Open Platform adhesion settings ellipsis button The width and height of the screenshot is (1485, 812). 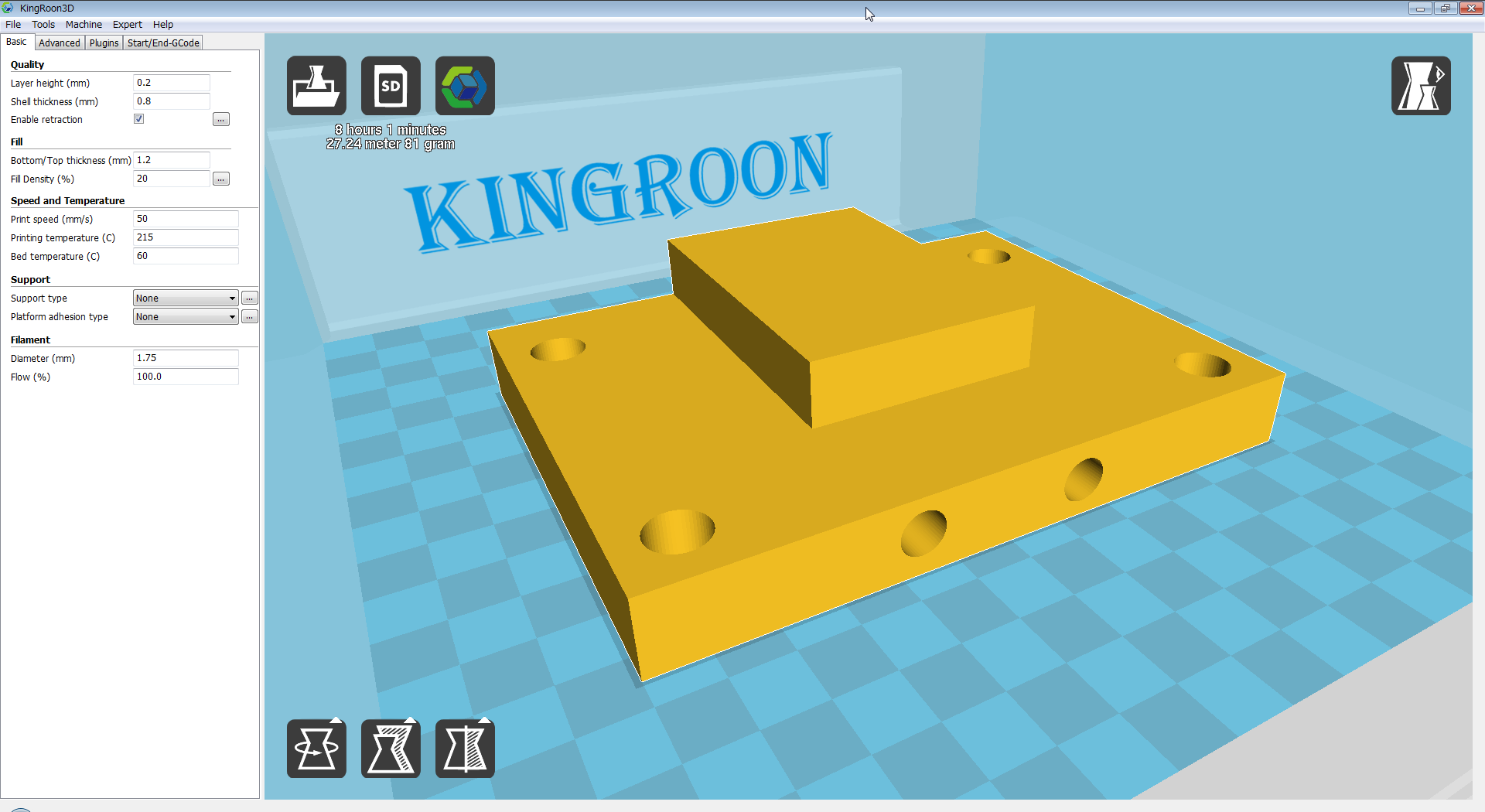coord(250,317)
